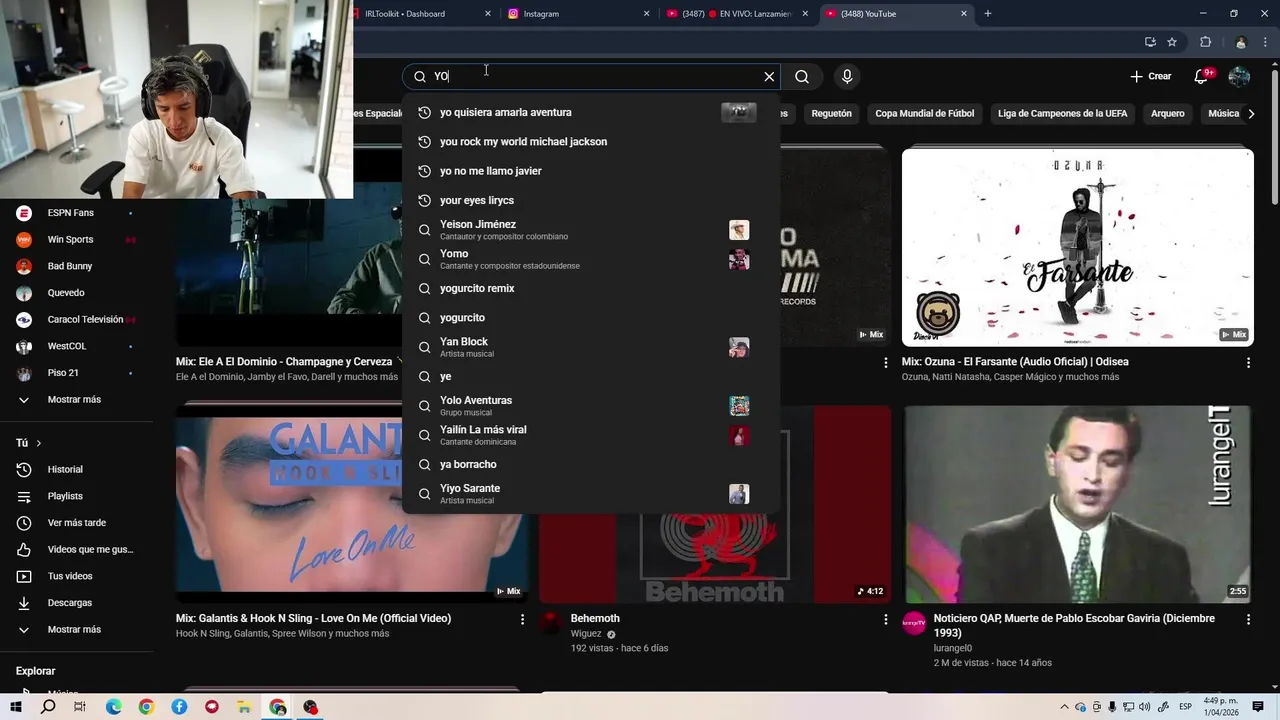Open Descargas in sidebar
Image resolution: width=1280 pixels, height=720 pixels.
point(75,603)
